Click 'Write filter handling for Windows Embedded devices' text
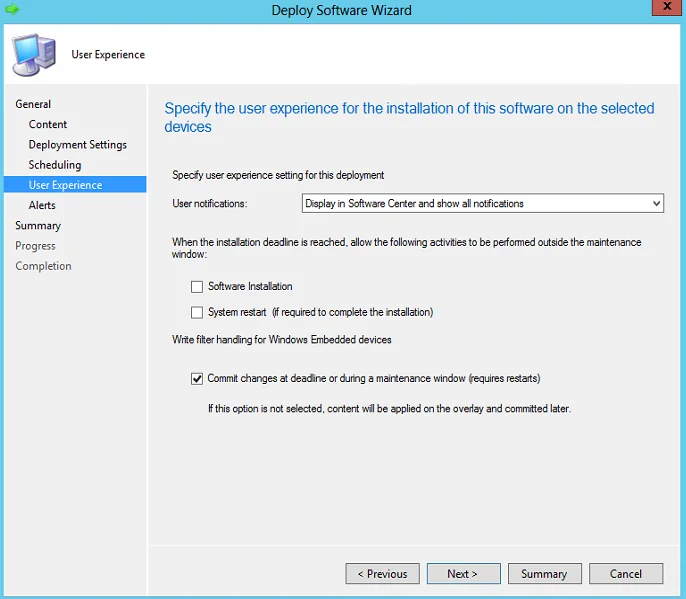 pos(282,340)
